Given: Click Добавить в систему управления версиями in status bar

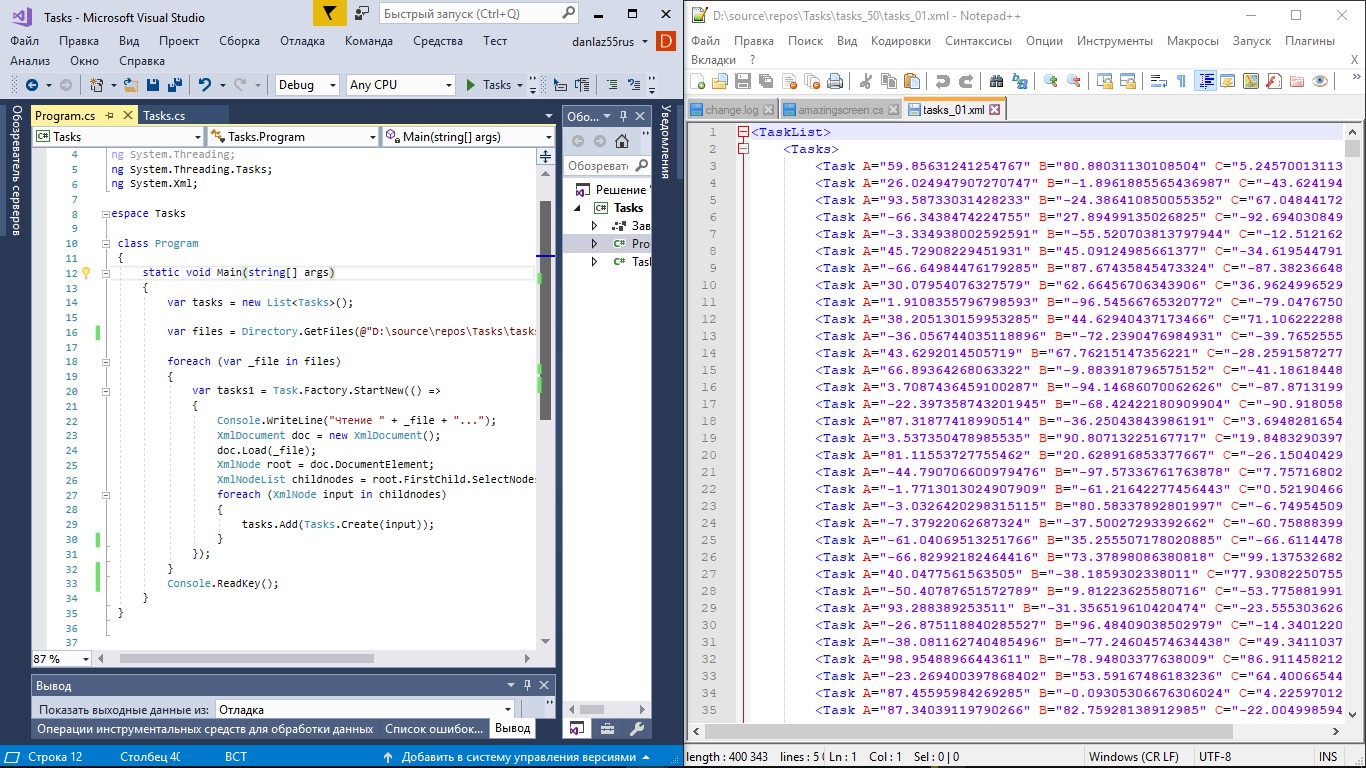Looking at the screenshot, I should [x=519, y=757].
